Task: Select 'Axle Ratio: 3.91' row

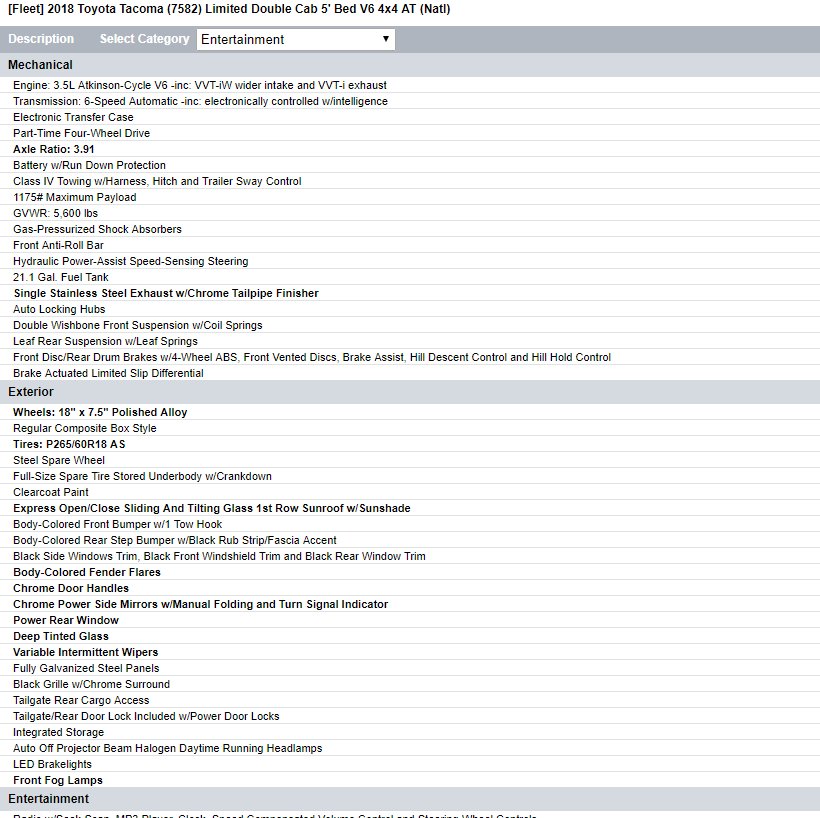Action: coord(410,149)
